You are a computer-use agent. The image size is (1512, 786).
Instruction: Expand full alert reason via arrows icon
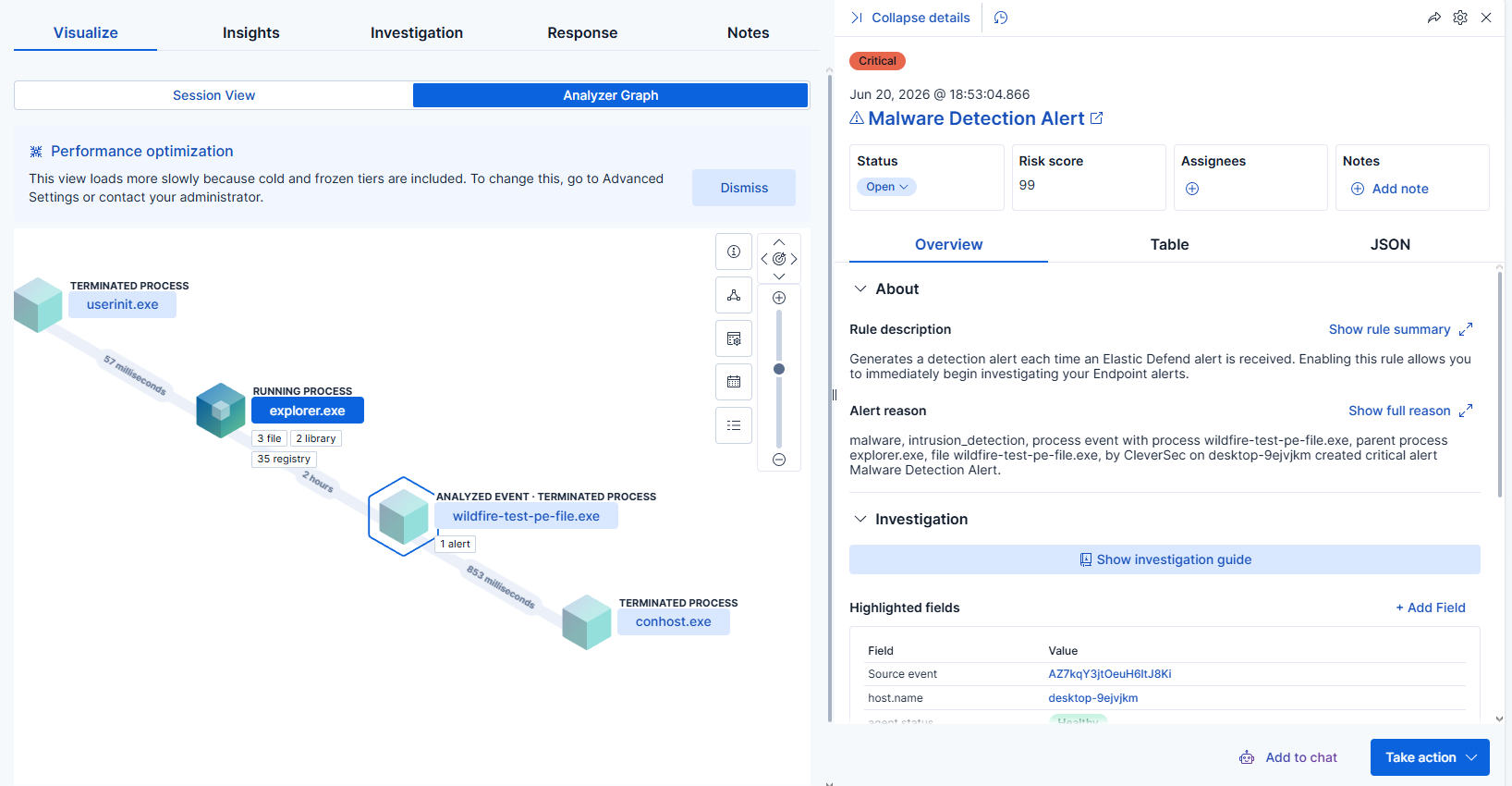(x=1466, y=411)
